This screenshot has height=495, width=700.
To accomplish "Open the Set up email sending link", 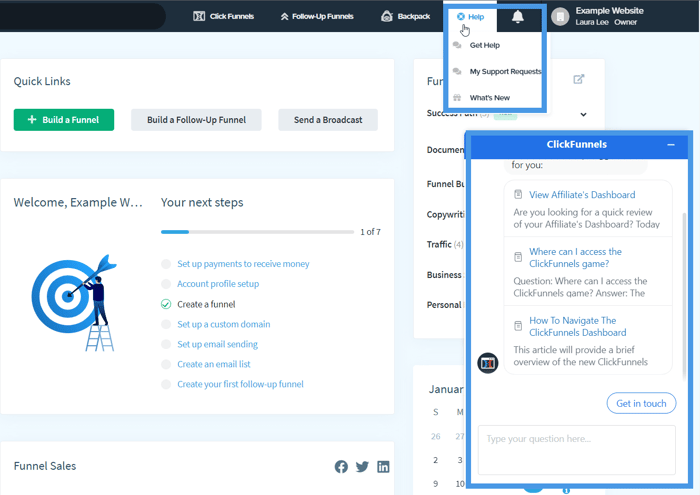I will (x=217, y=344).
